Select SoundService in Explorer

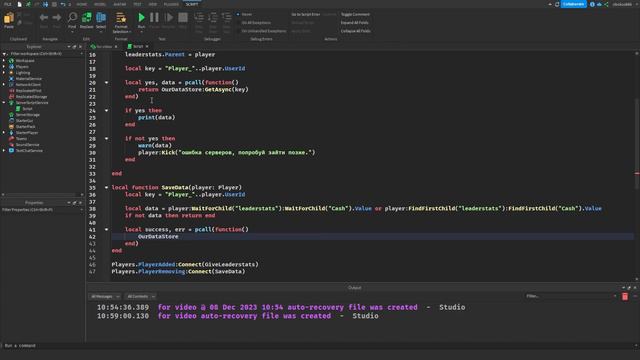click(27, 144)
